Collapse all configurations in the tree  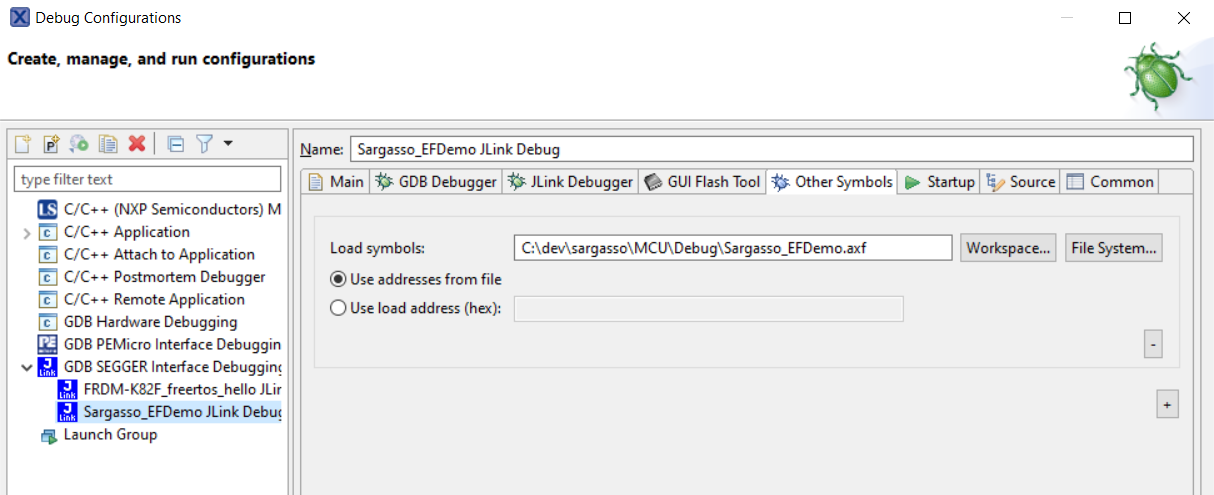176,144
